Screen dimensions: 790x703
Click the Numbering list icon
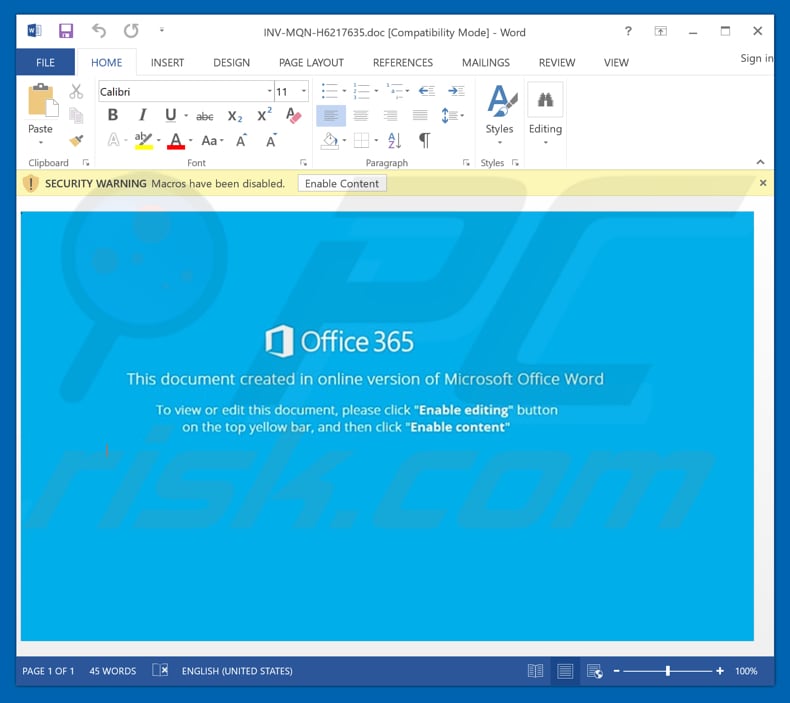coord(361,91)
